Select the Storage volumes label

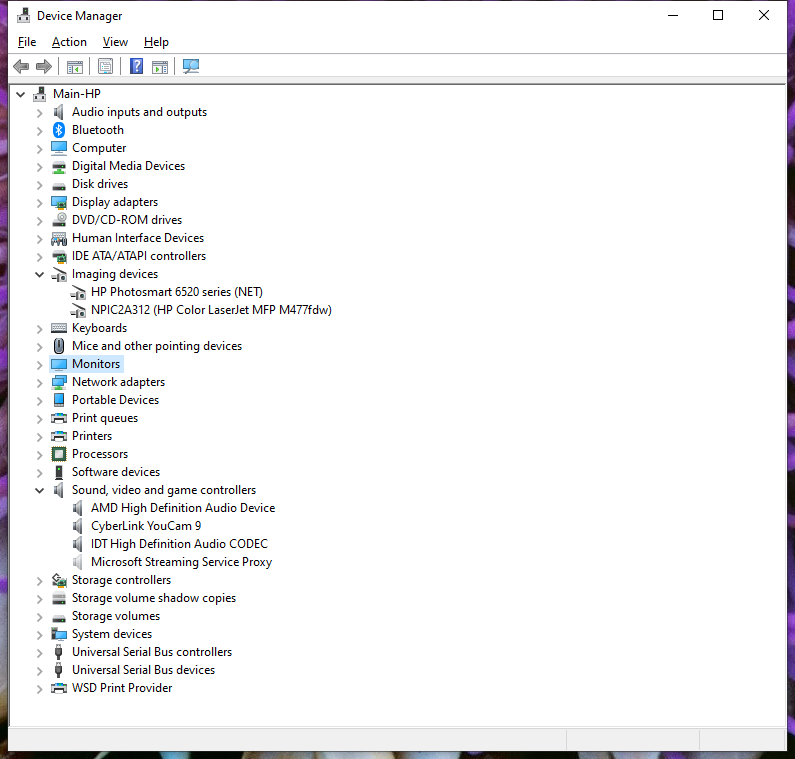pos(116,616)
